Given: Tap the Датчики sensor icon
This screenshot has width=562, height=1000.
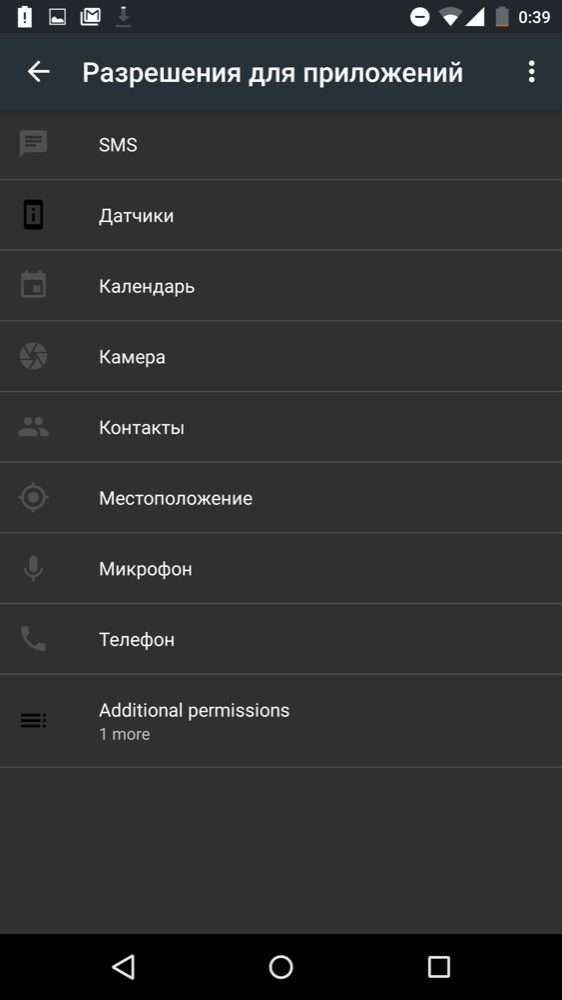Looking at the screenshot, I should click(33, 215).
